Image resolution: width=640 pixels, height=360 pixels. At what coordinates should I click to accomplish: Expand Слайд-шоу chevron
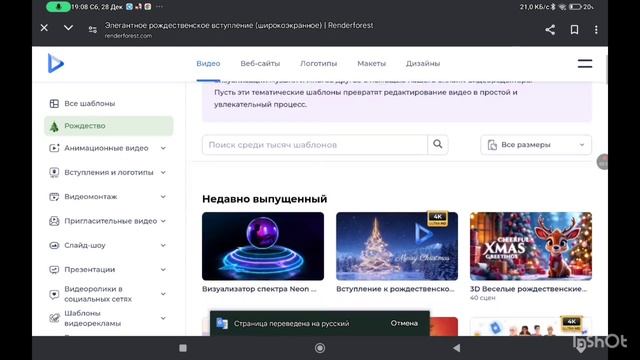163,245
